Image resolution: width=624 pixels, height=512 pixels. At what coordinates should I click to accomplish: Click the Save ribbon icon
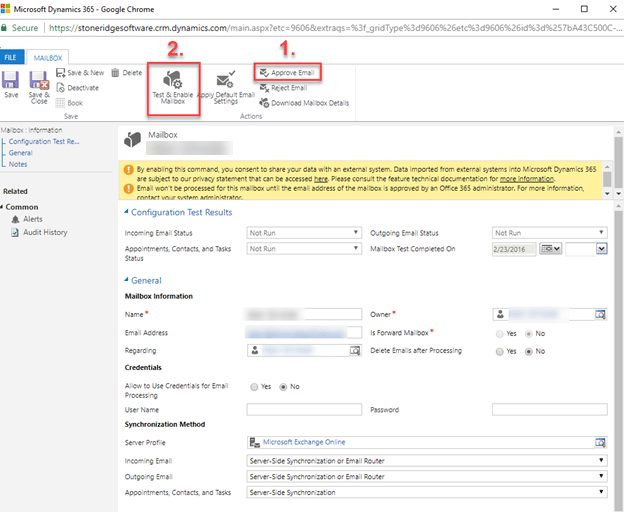[x=11, y=84]
